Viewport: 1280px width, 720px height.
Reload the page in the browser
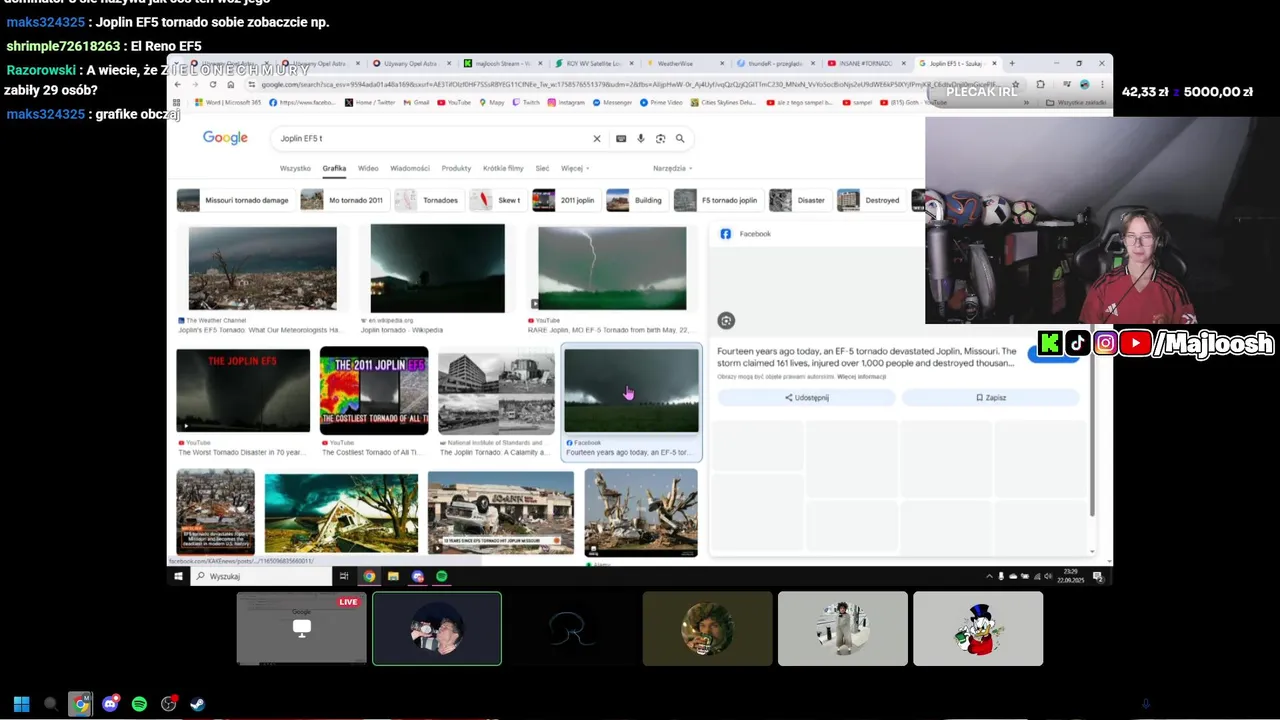pyautogui.click(x=213, y=85)
